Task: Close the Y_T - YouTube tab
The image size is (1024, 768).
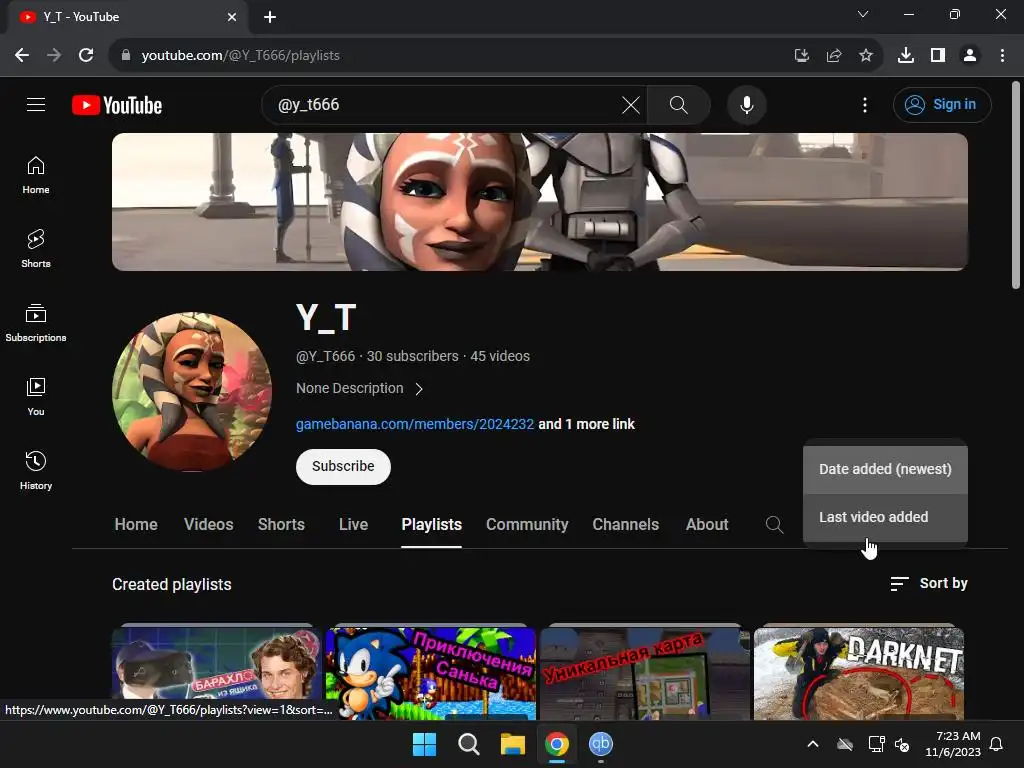Action: click(232, 17)
